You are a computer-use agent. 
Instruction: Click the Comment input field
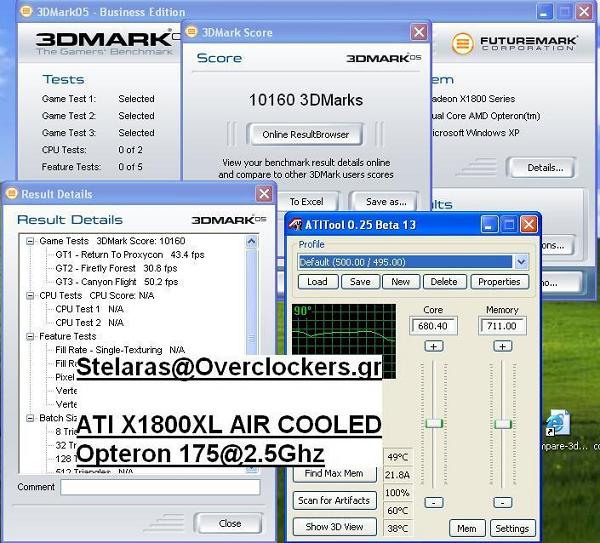point(160,487)
